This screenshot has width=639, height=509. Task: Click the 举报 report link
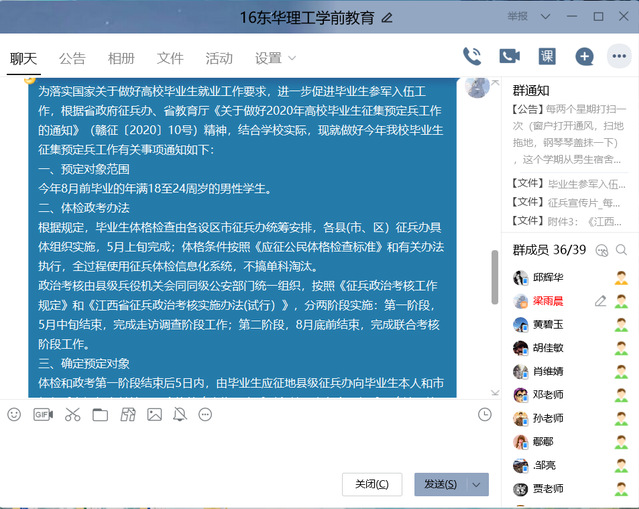pos(517,17)
